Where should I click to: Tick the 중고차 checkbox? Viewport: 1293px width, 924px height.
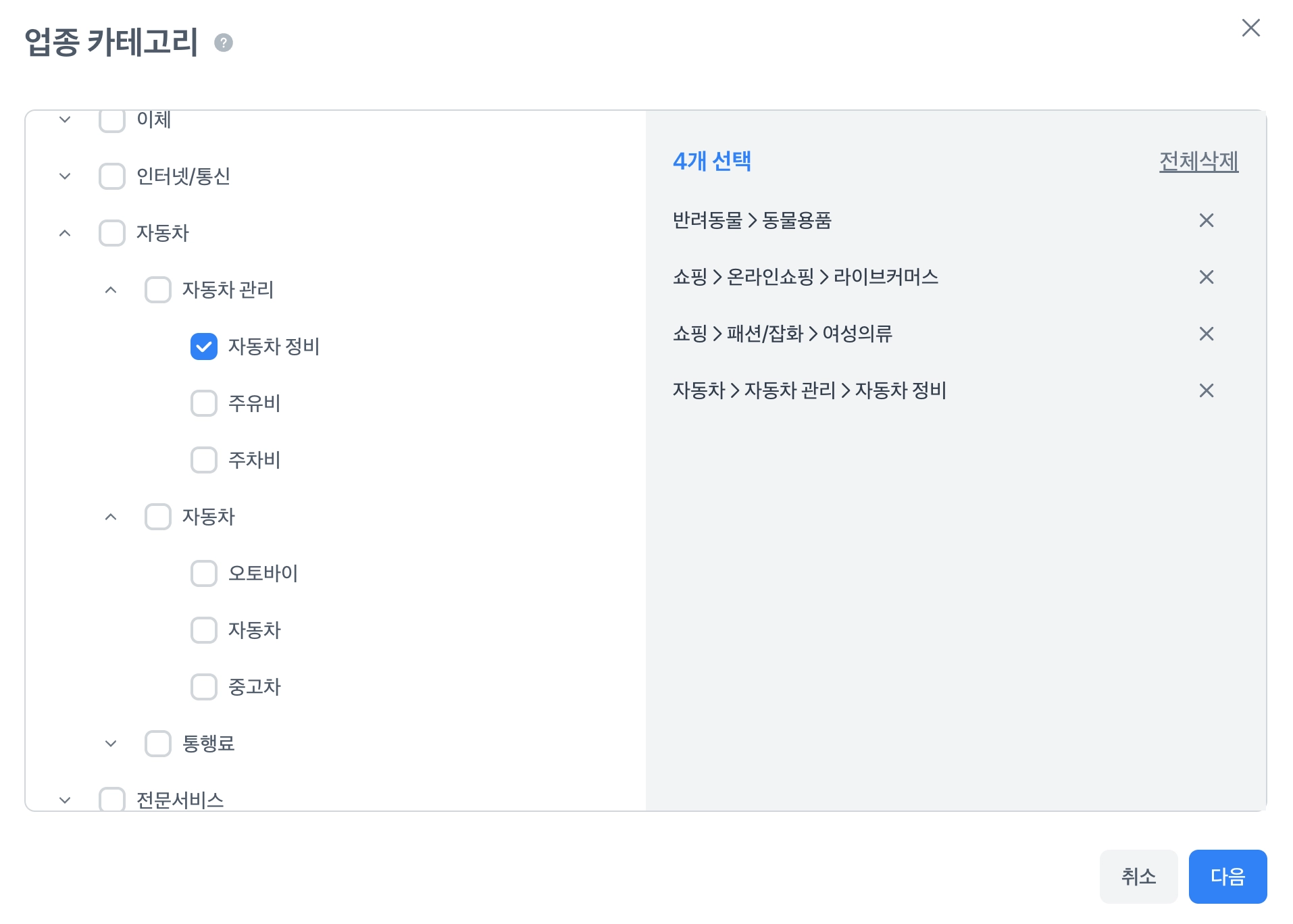[x=203, y=687]
